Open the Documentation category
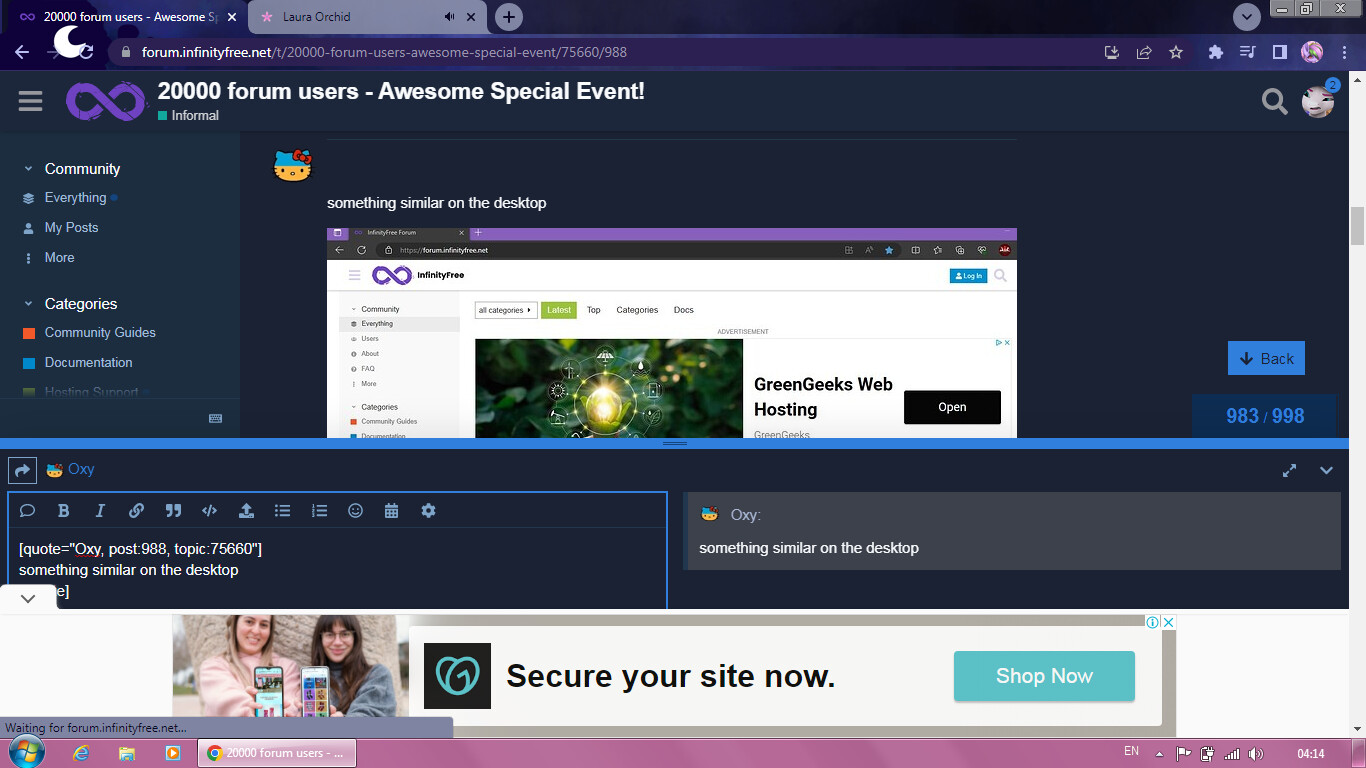The width and height of the screenshot is (1366, 768). point(88,363)
